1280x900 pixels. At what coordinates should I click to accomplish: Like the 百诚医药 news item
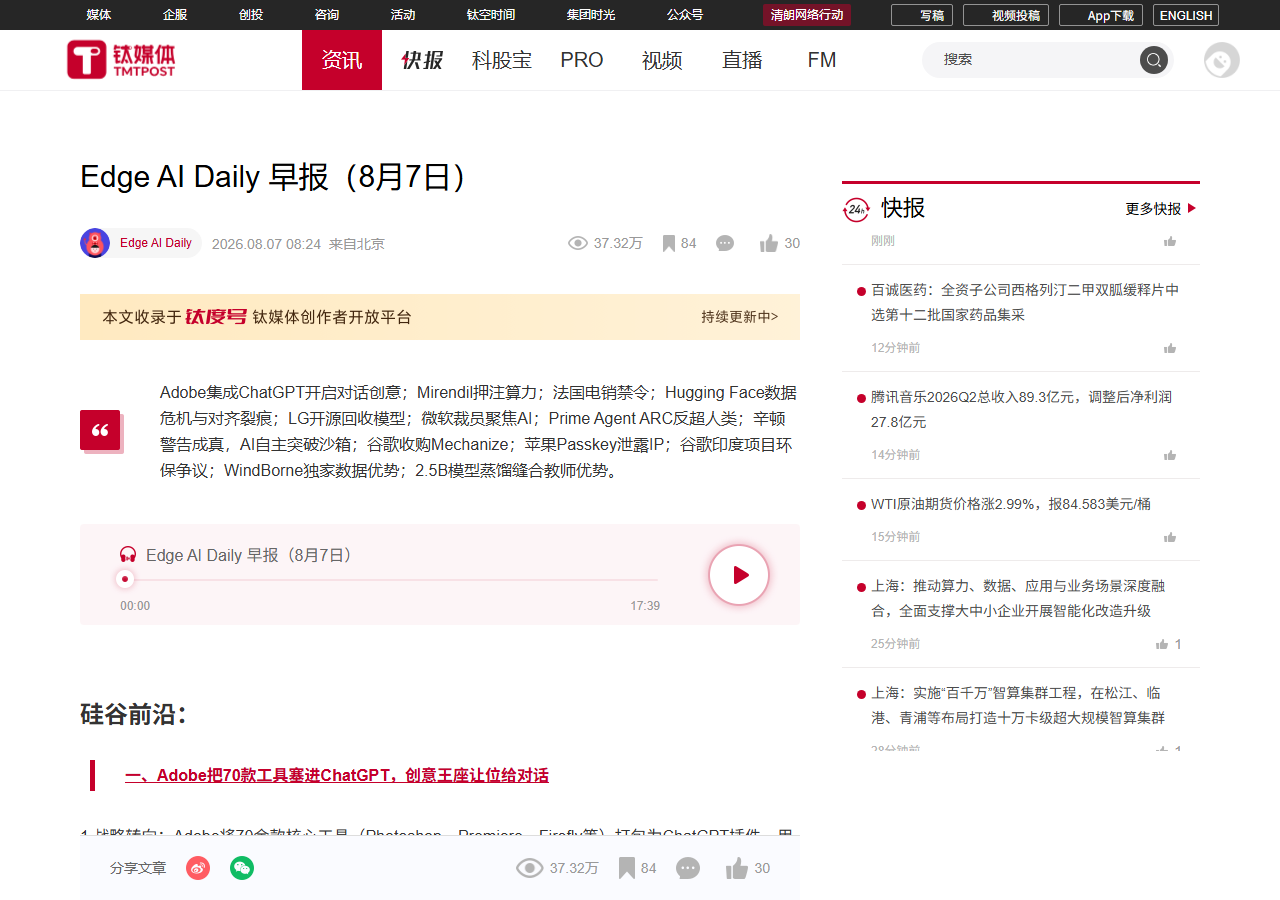pos(1170,348)
